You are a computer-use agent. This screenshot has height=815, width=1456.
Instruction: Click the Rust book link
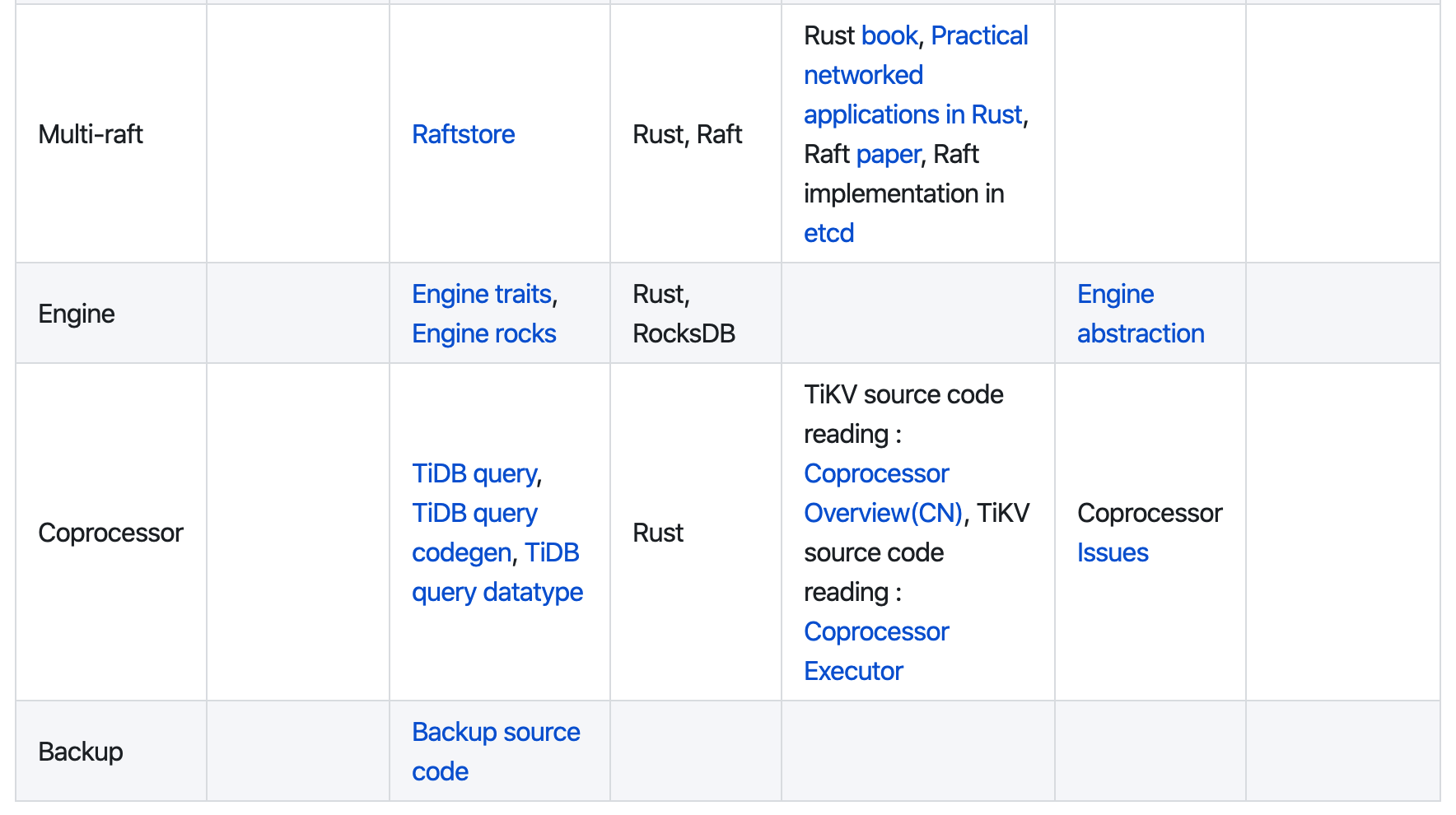tap(889, 35)
